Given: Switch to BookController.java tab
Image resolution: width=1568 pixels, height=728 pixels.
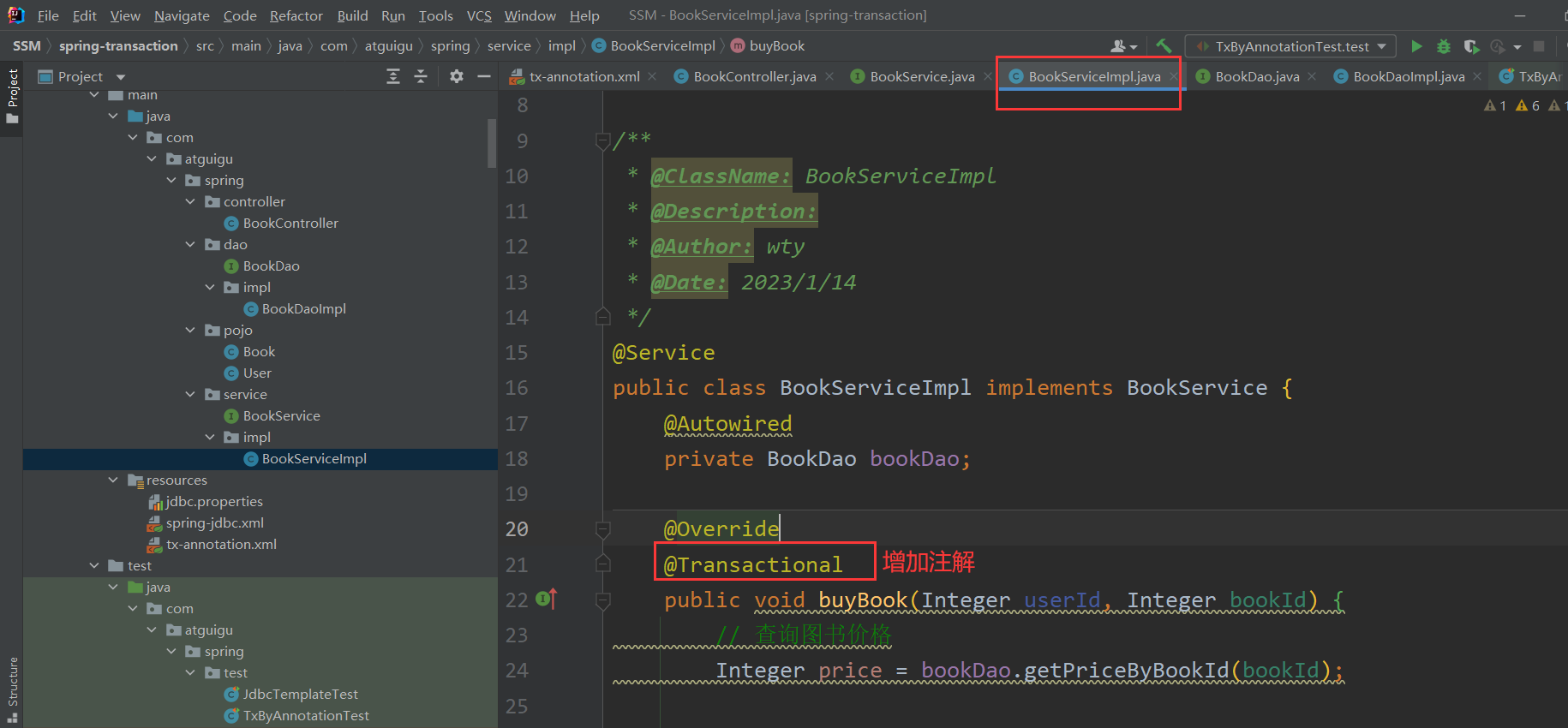Looking at the screenshot, I should (755, 76).
